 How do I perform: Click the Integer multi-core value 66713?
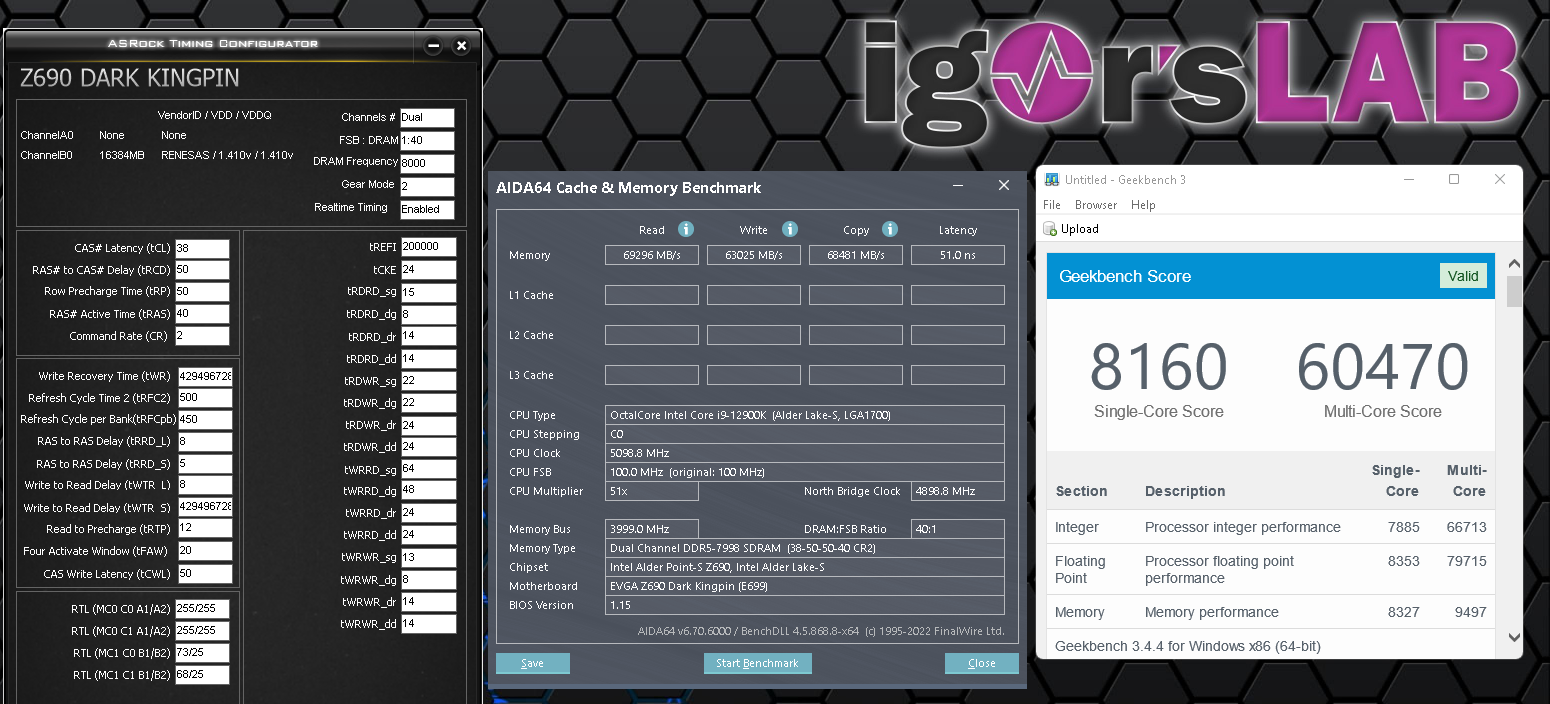[1466, 527]
